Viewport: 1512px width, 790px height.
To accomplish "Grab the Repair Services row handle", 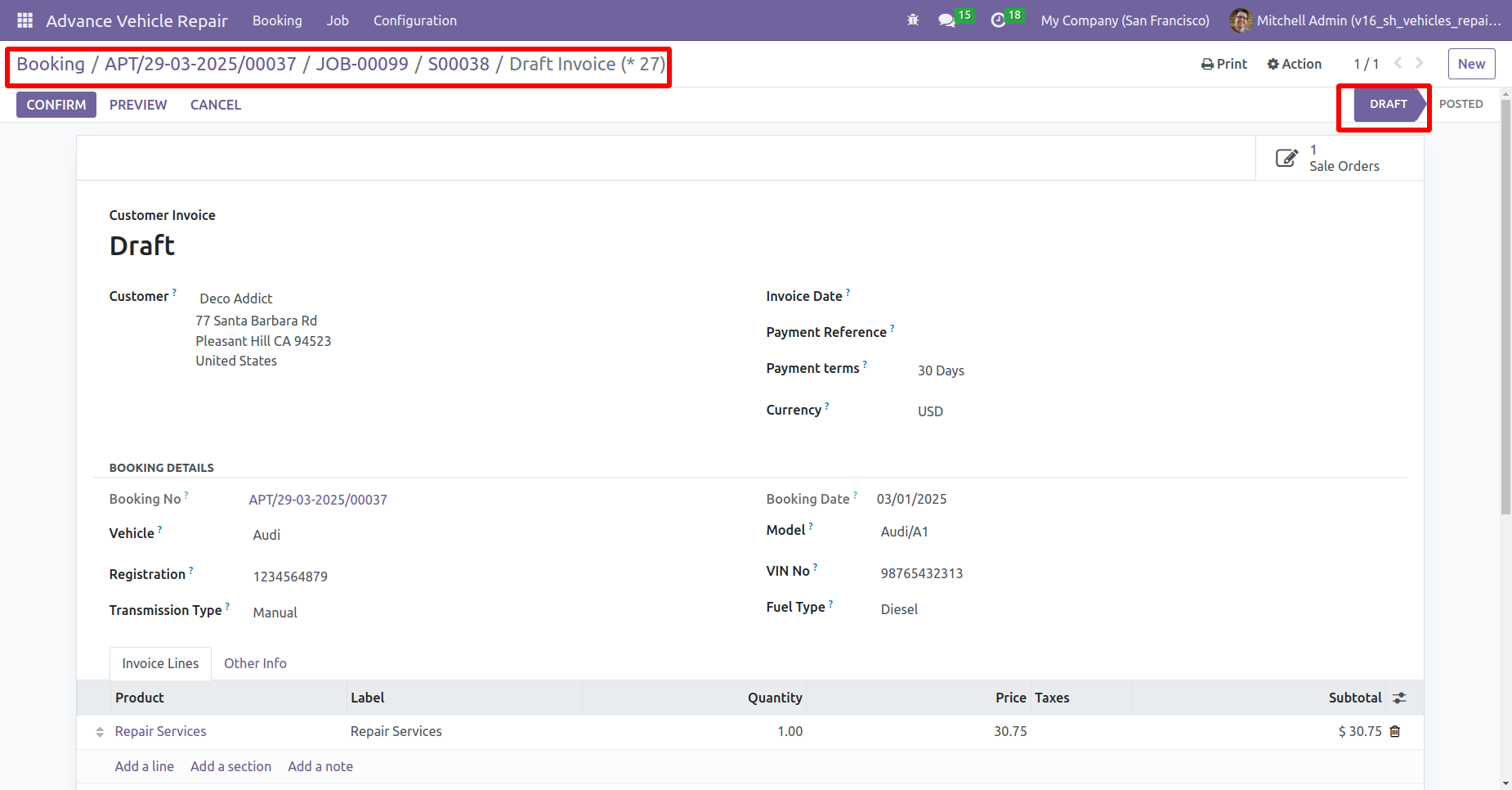I will 100,732.
